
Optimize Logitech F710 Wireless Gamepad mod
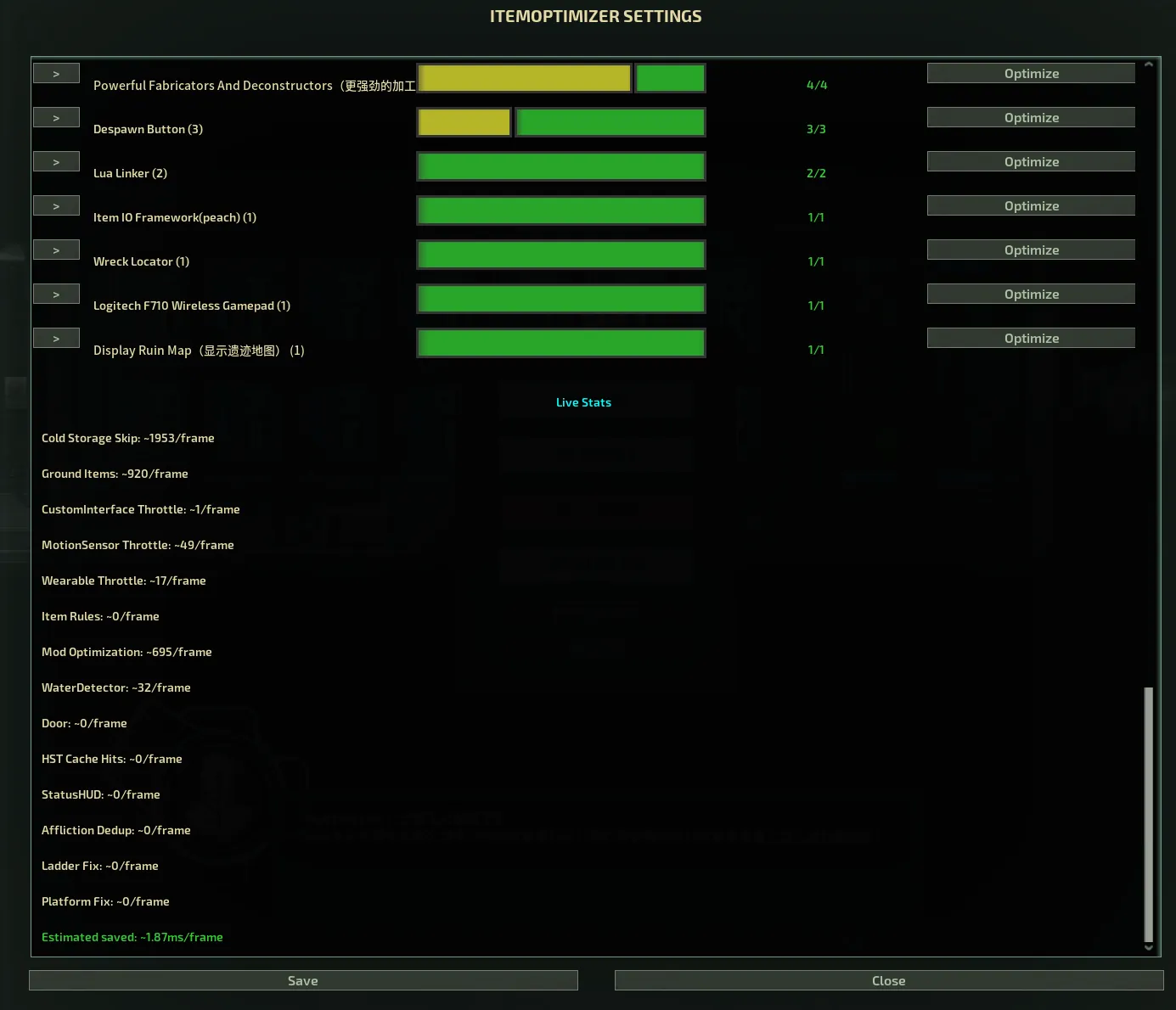(x=1030, y=295)
